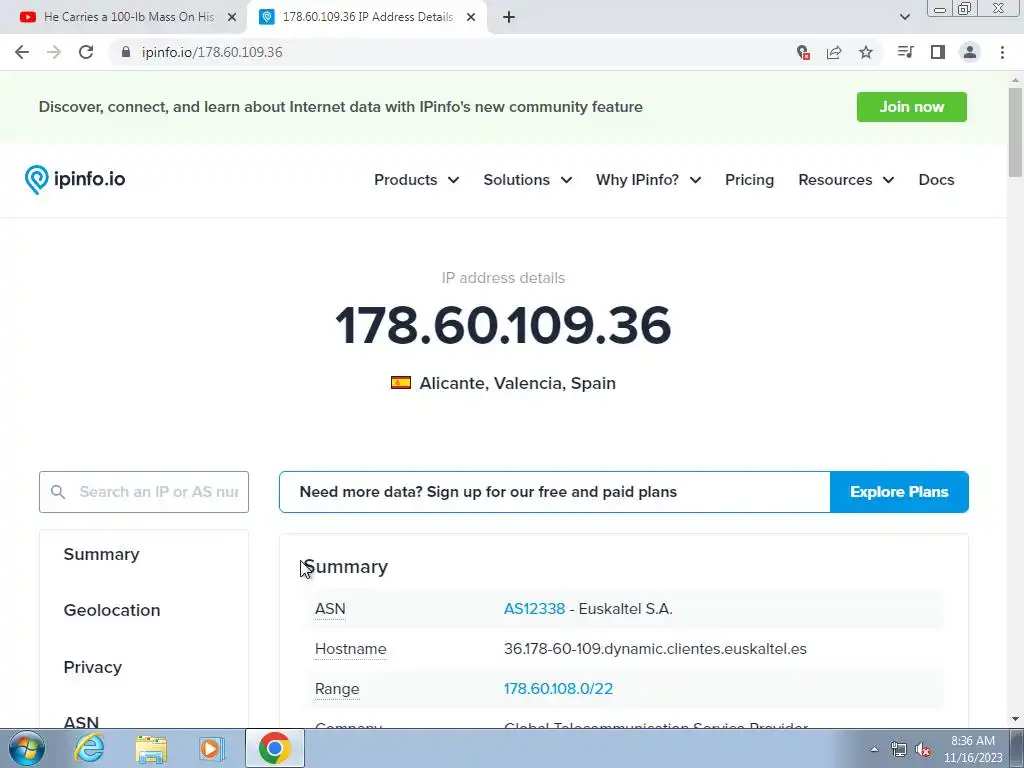Jump to the Geolocation sidebar section
This screenshot has width=1024, height=768.
(112, 610)
